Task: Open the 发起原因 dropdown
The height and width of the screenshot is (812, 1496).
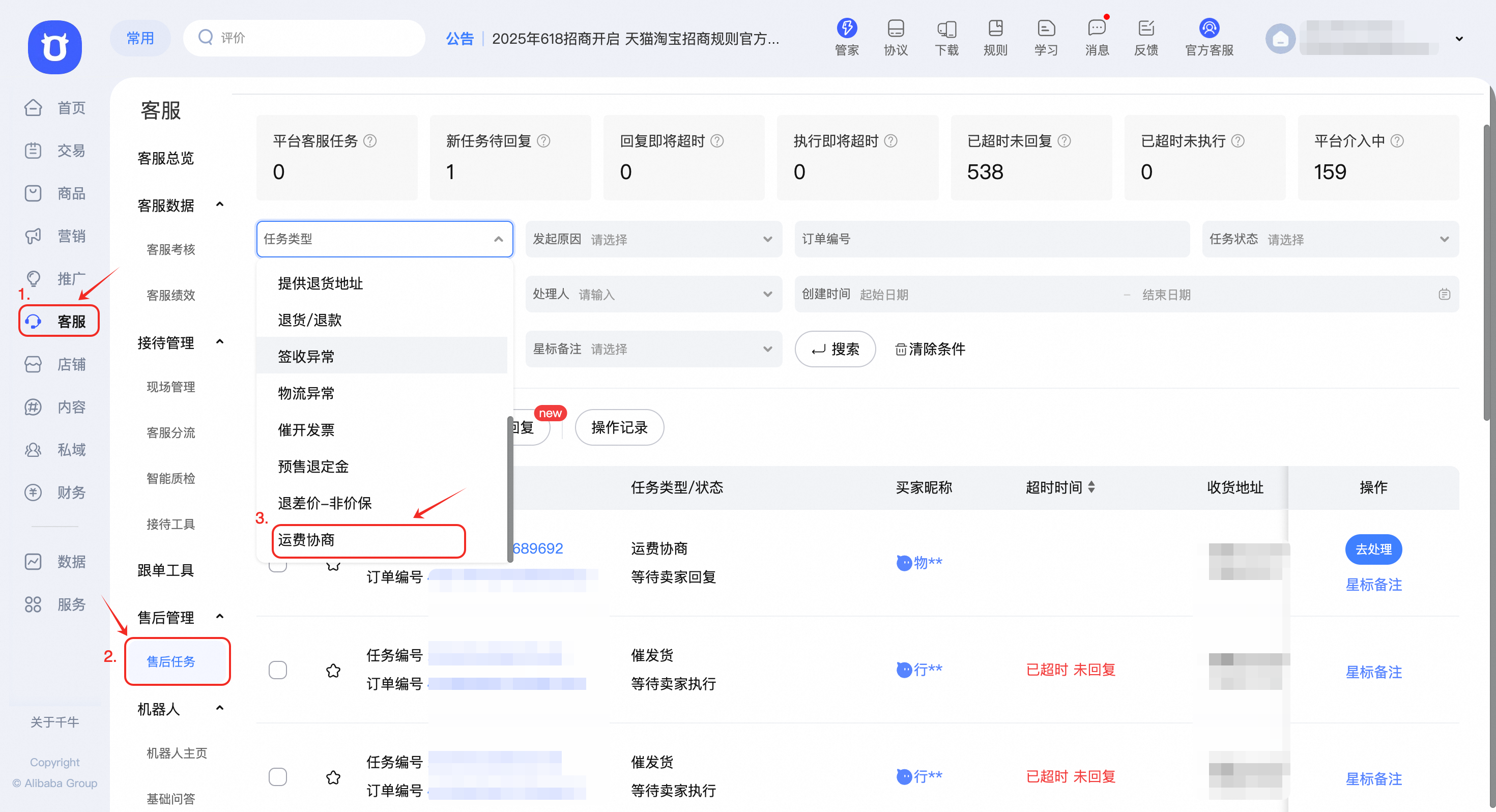Action: tap(653, 239)
